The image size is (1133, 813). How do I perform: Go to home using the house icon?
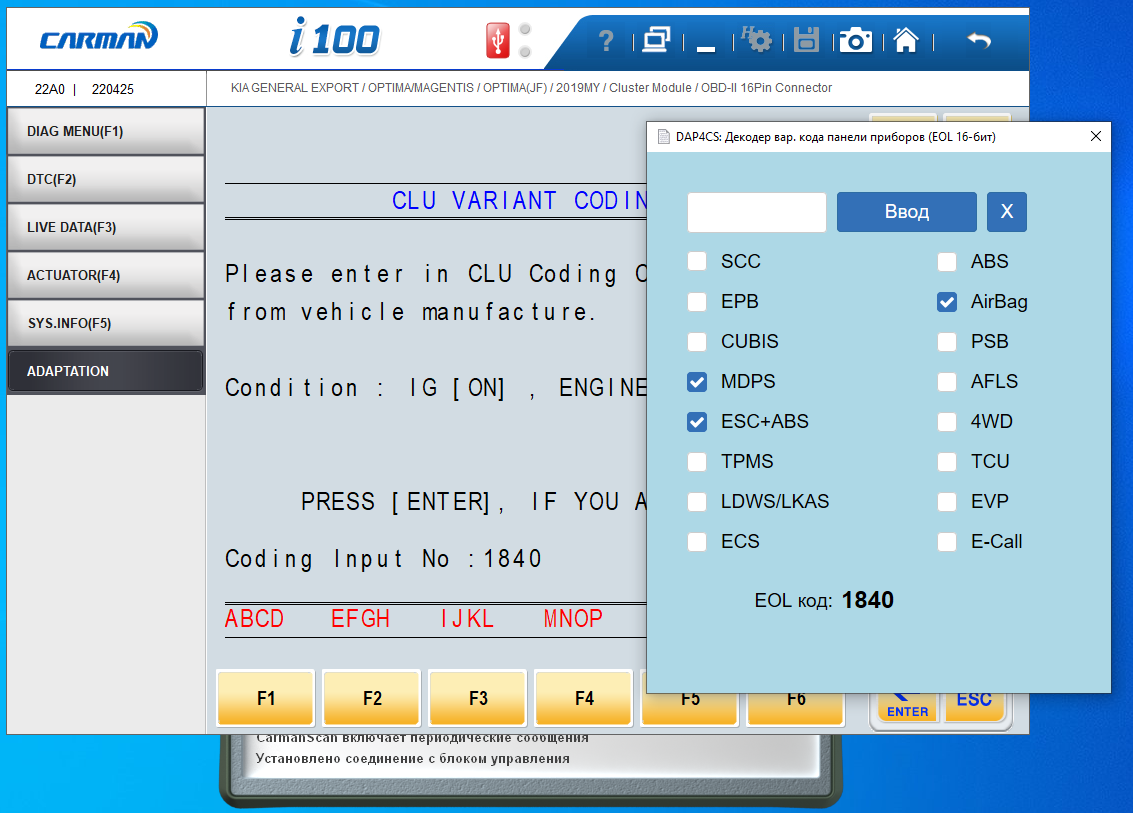tap(906, 40)
